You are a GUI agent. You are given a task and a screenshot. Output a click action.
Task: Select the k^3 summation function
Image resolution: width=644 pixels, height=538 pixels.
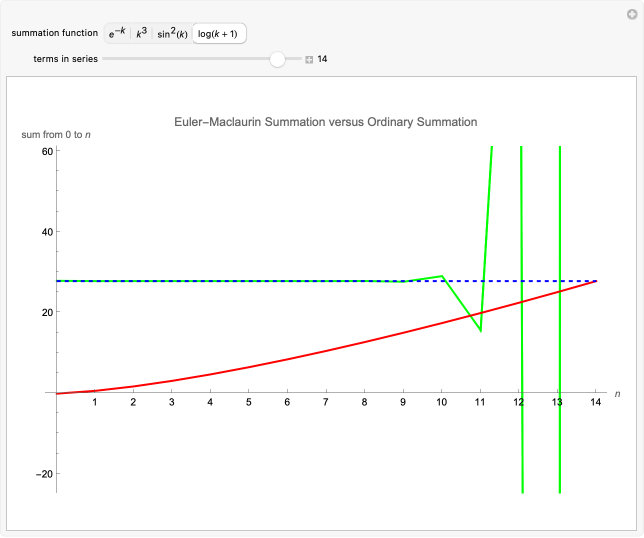coord(143,33)
